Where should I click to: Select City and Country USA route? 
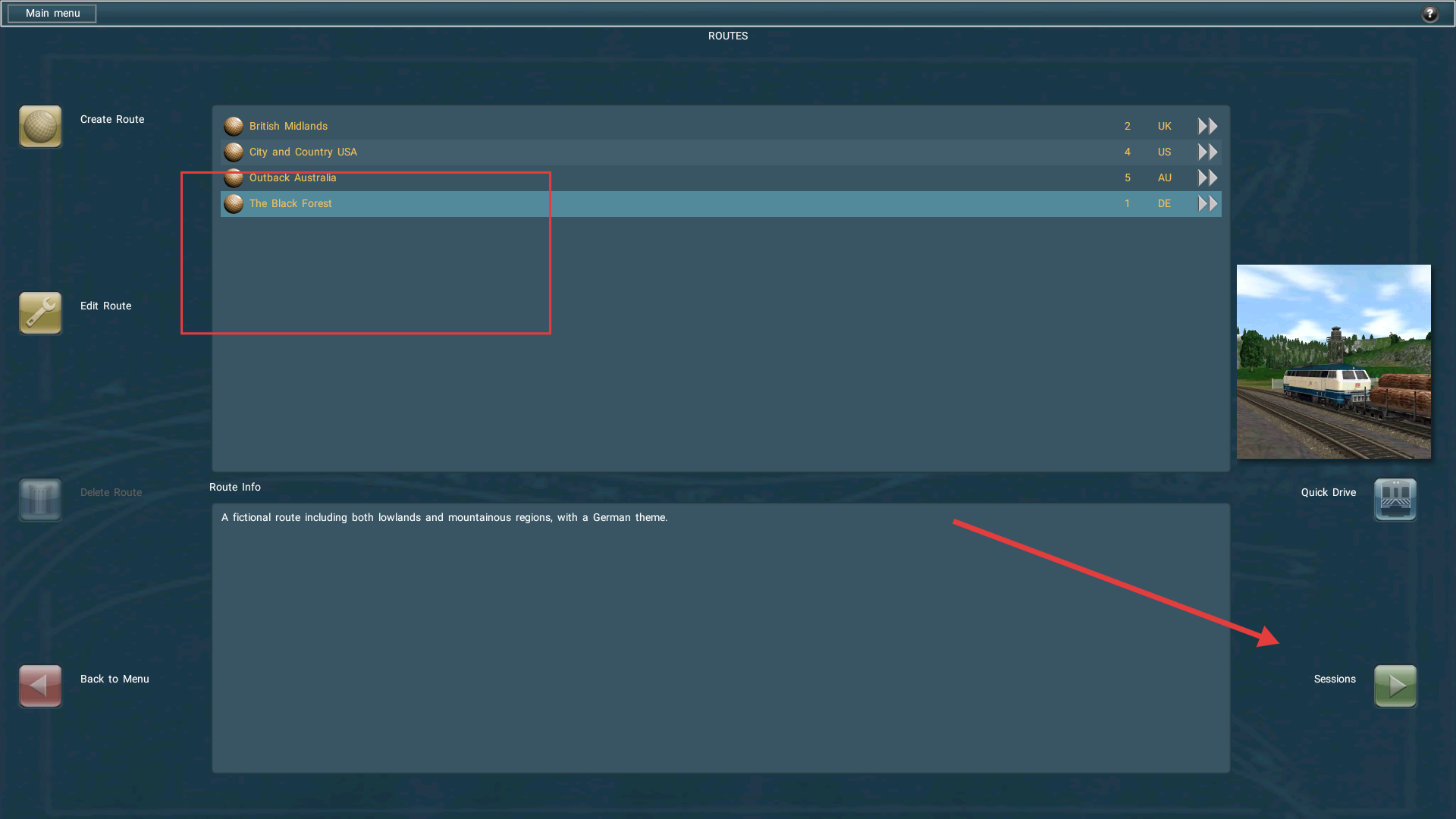point(303,152)
